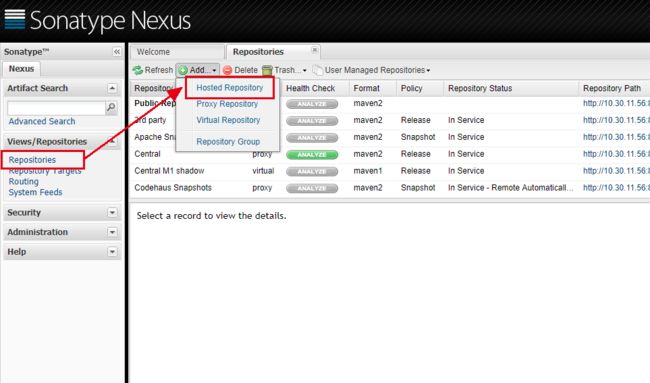Click the Sonatype Nexus logo
Viewport: 650px width, 383px height.
click(98, 20)
